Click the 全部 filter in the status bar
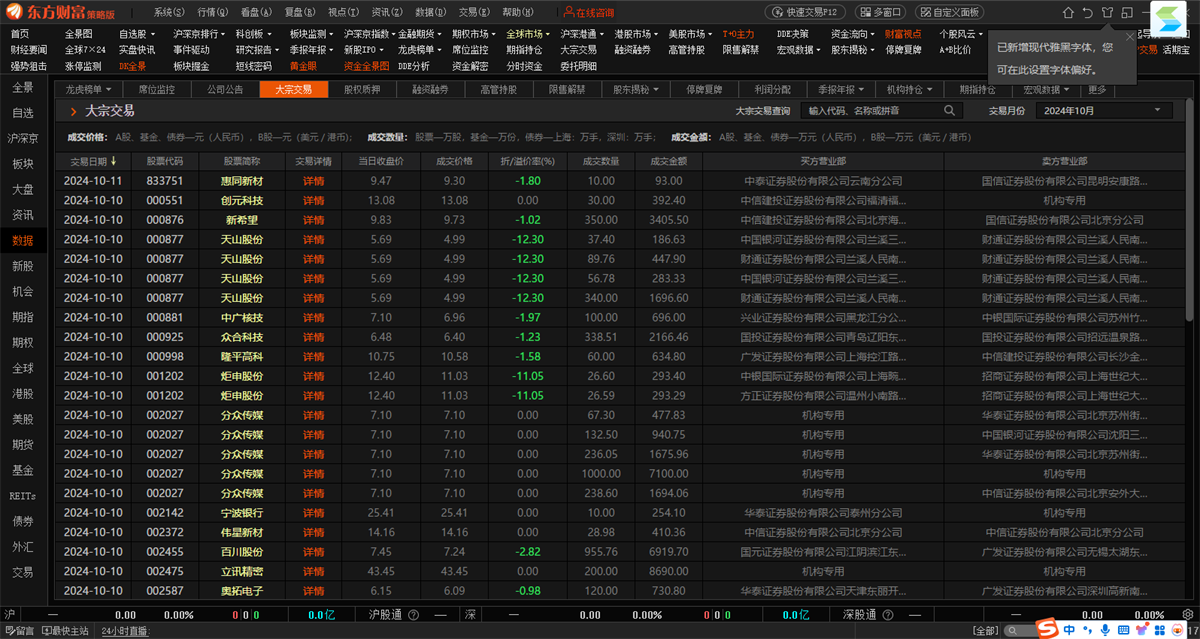 click(984, 631)
